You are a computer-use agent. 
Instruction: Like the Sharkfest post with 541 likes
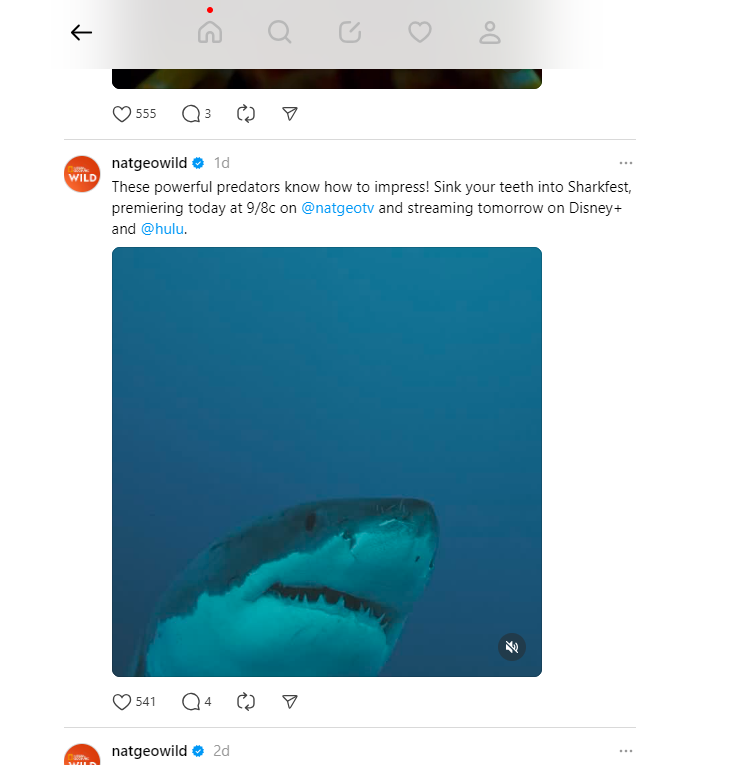[122, 702]
